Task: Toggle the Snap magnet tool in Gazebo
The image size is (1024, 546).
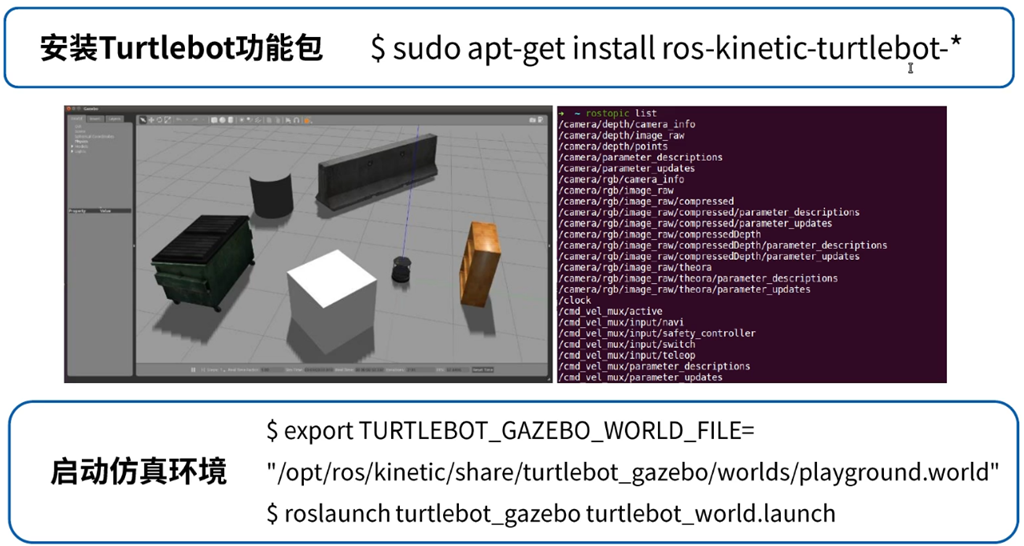Action: (296, 120)
